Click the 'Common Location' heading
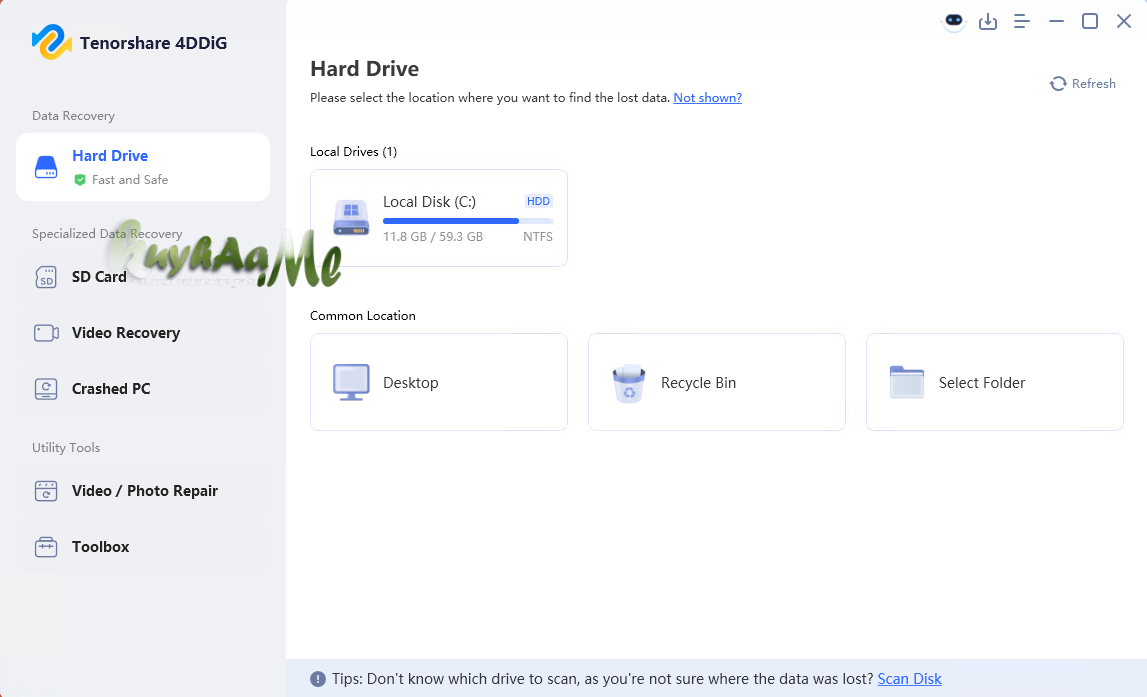The width and height of the screenshot is (1147, 697). pos(363,316)
